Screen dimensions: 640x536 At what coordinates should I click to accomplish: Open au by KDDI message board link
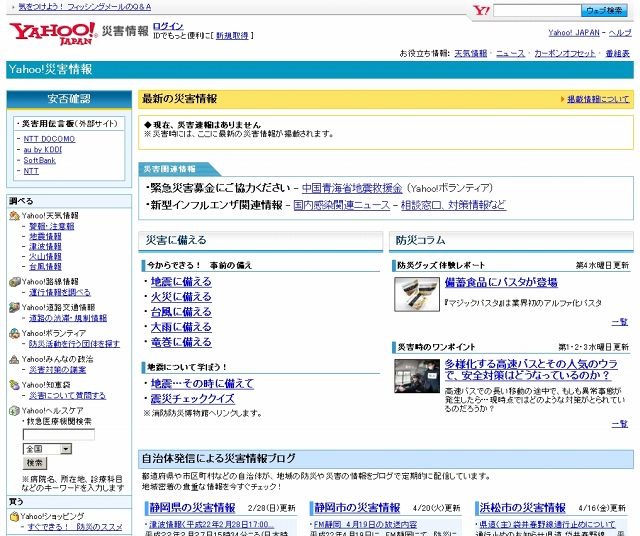42,149
